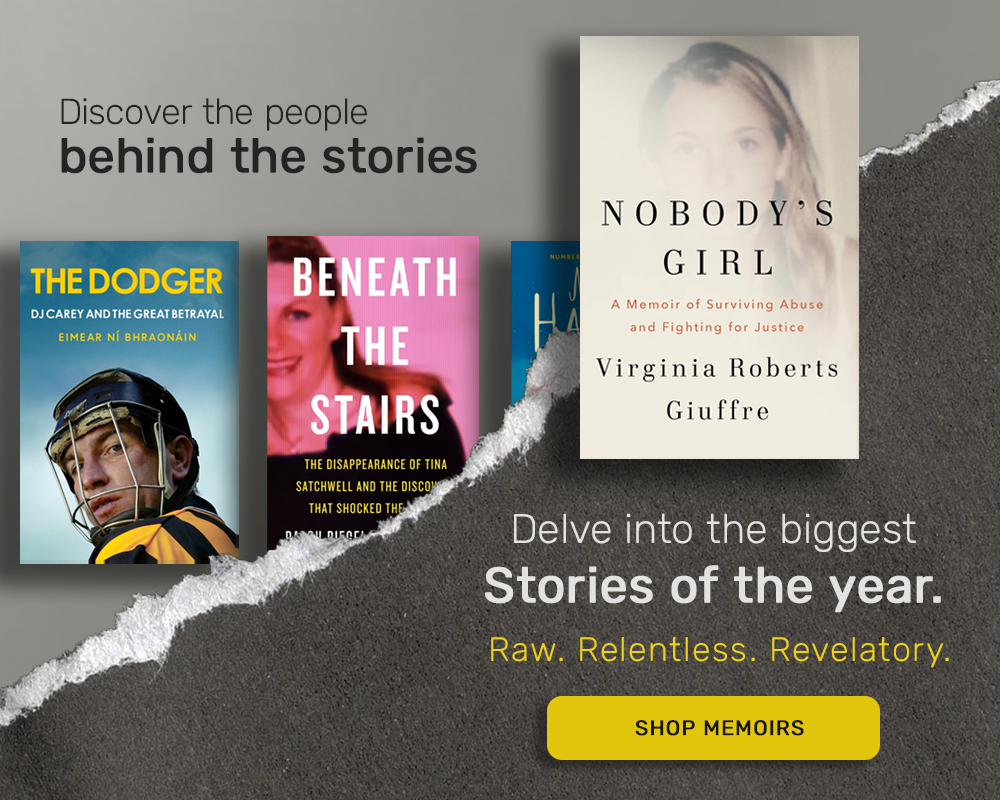
Task: Open The Dodger book cover
Action: point(129,402)
